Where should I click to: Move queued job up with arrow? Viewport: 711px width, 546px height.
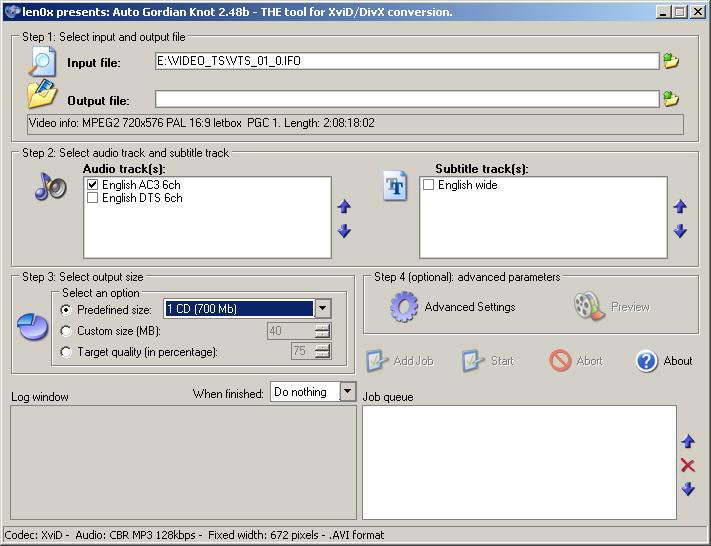(x=688, y=441)
